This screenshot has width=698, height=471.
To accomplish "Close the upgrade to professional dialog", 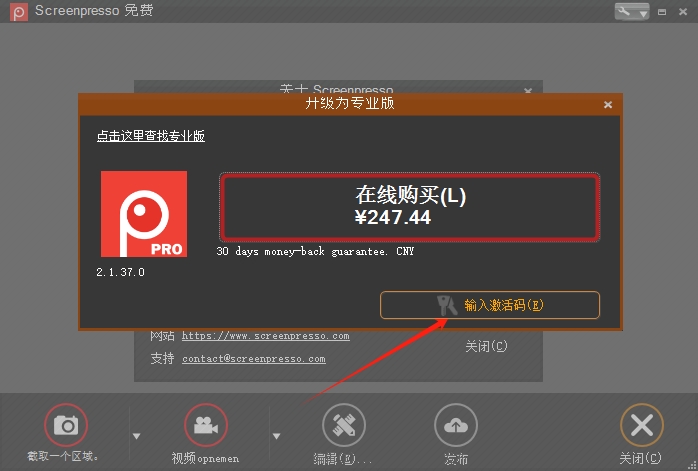I will pos(608,104).
